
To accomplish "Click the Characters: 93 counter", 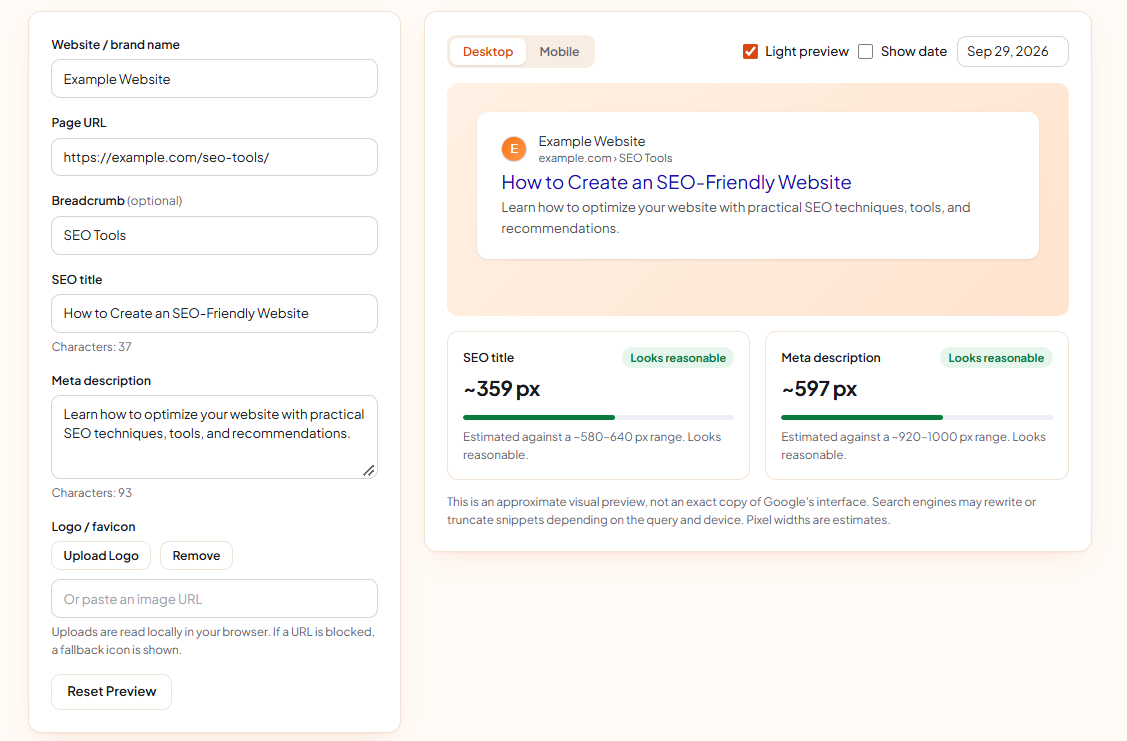I will tap(92, 493).
